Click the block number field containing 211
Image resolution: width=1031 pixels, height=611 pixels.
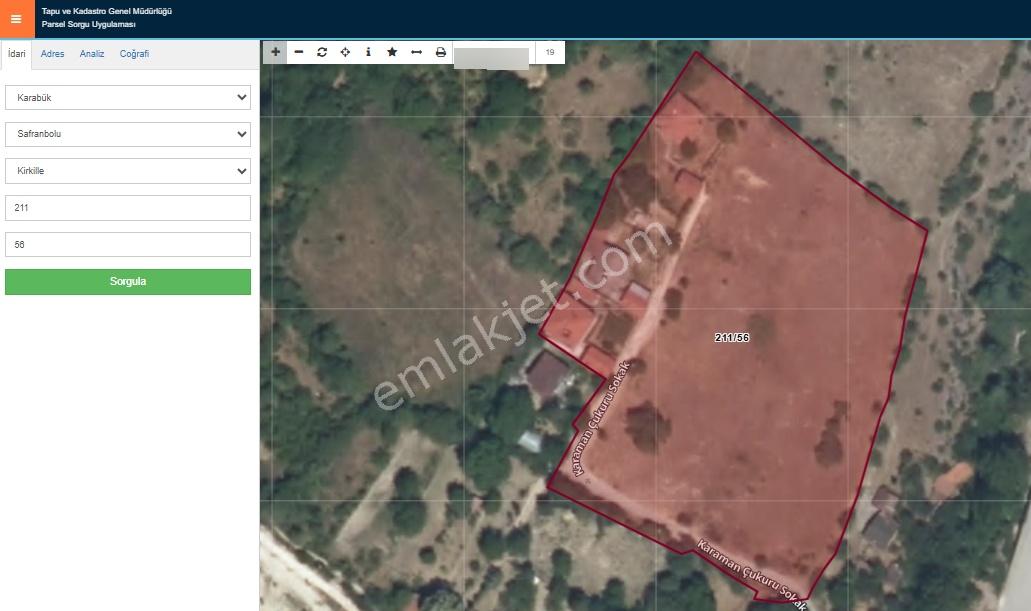click(128, 208)
